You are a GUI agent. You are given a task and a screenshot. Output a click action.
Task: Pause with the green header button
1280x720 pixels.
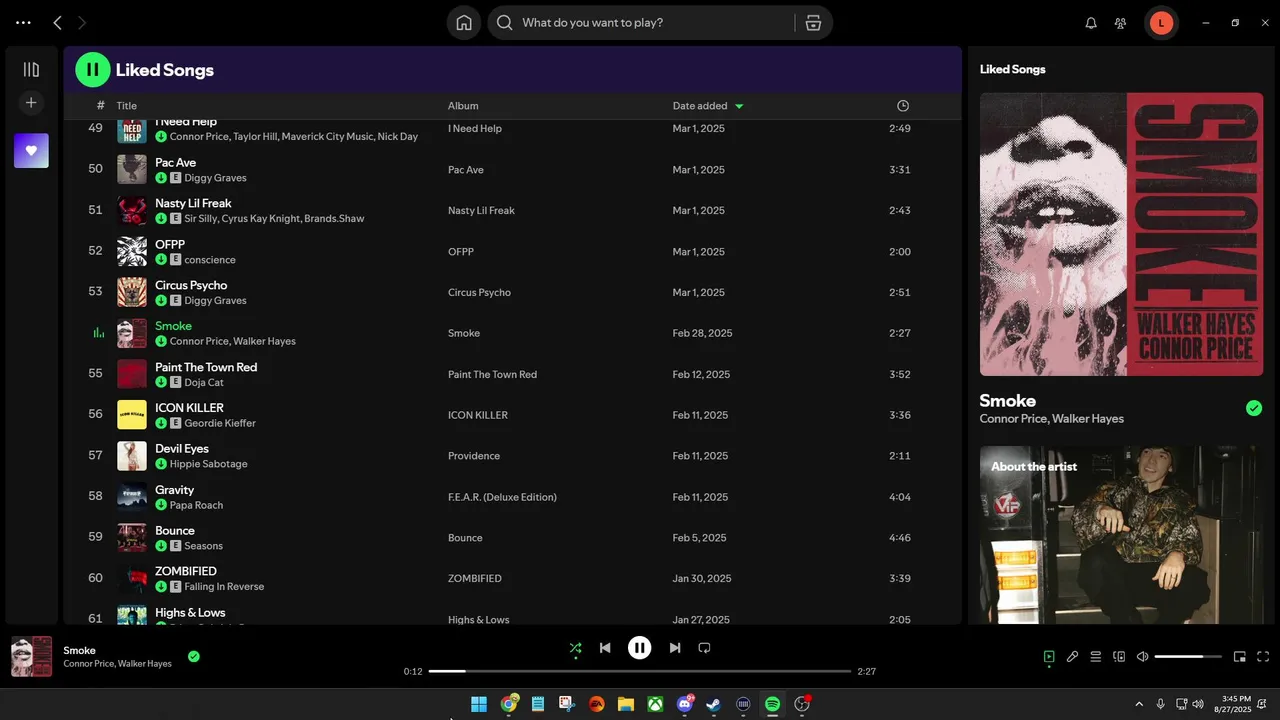[x=93, y=70]
